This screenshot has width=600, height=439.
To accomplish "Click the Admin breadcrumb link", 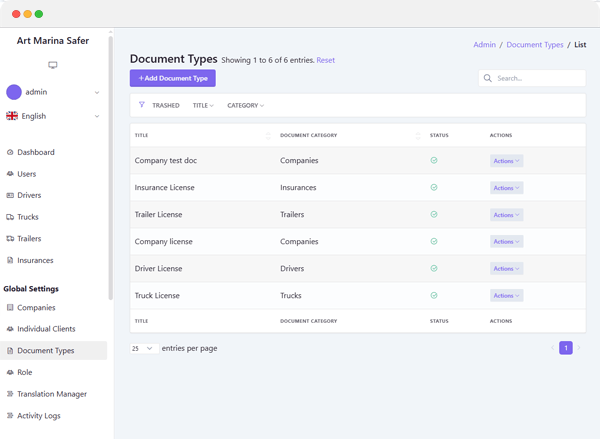I will pos(484,45).
